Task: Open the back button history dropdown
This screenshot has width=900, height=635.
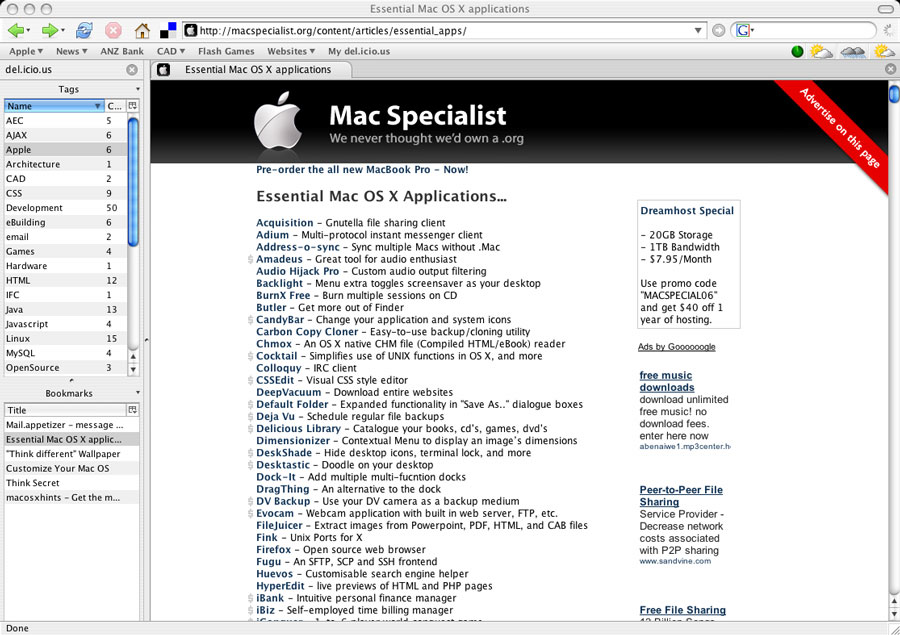Action: click(x=29, y=30)
